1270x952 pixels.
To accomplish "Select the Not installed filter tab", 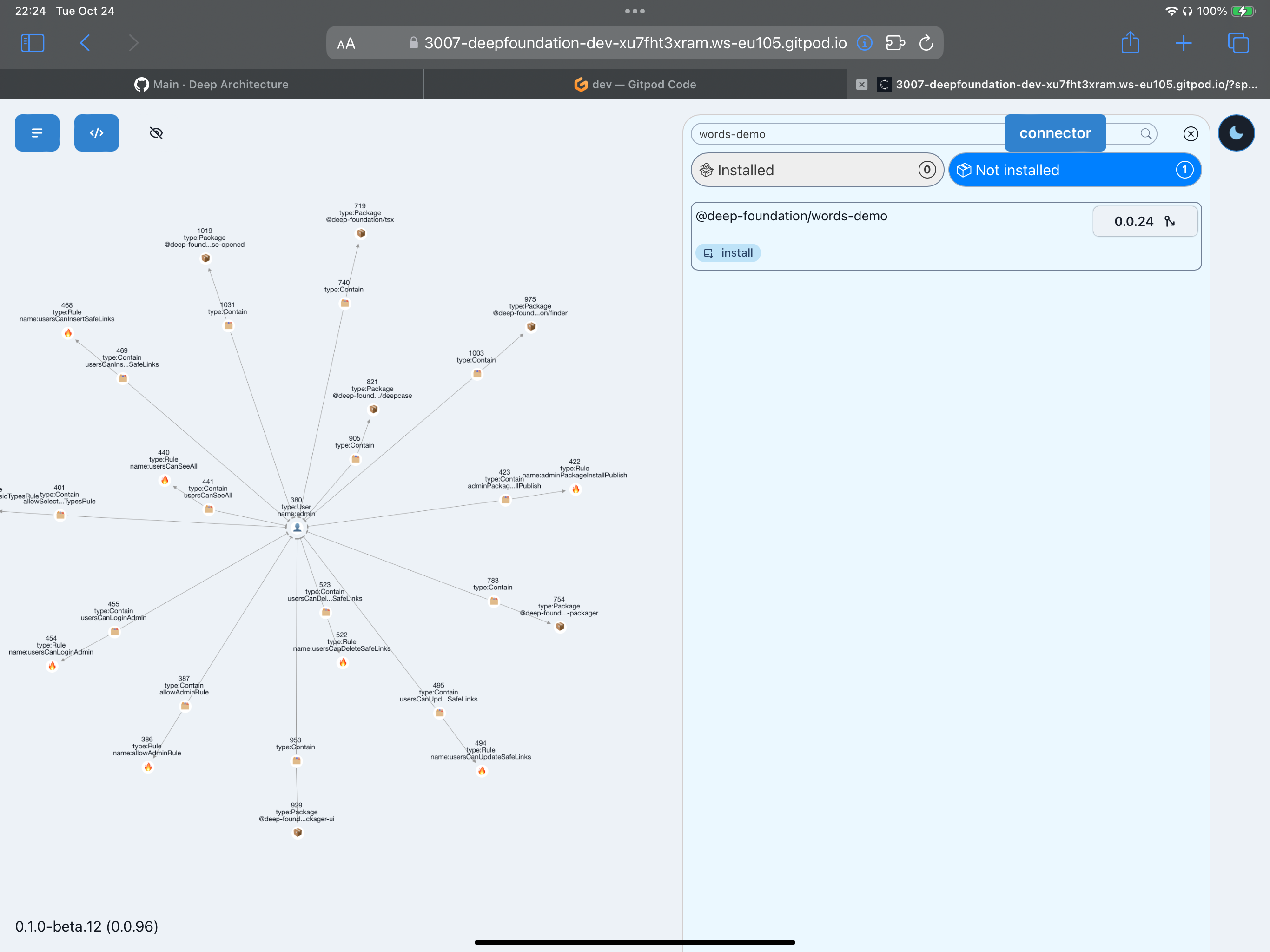I will [1074, 170].
